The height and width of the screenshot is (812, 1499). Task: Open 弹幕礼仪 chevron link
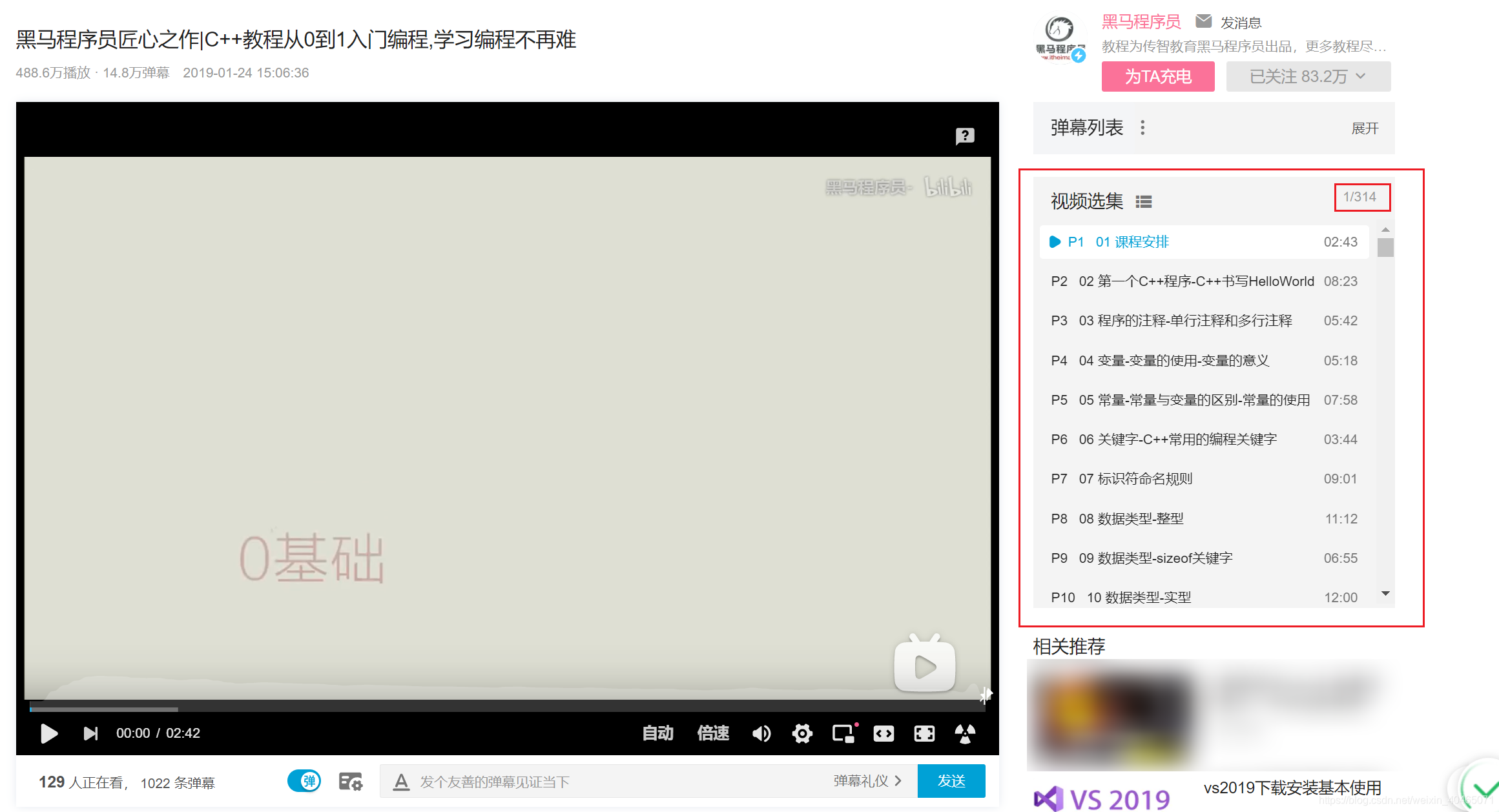coord(867,781)
